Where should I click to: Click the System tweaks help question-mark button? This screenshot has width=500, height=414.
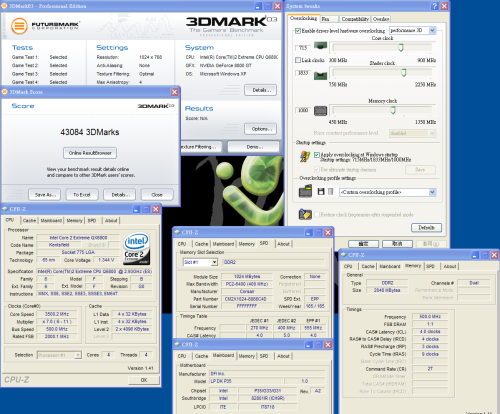pos(435,6)
